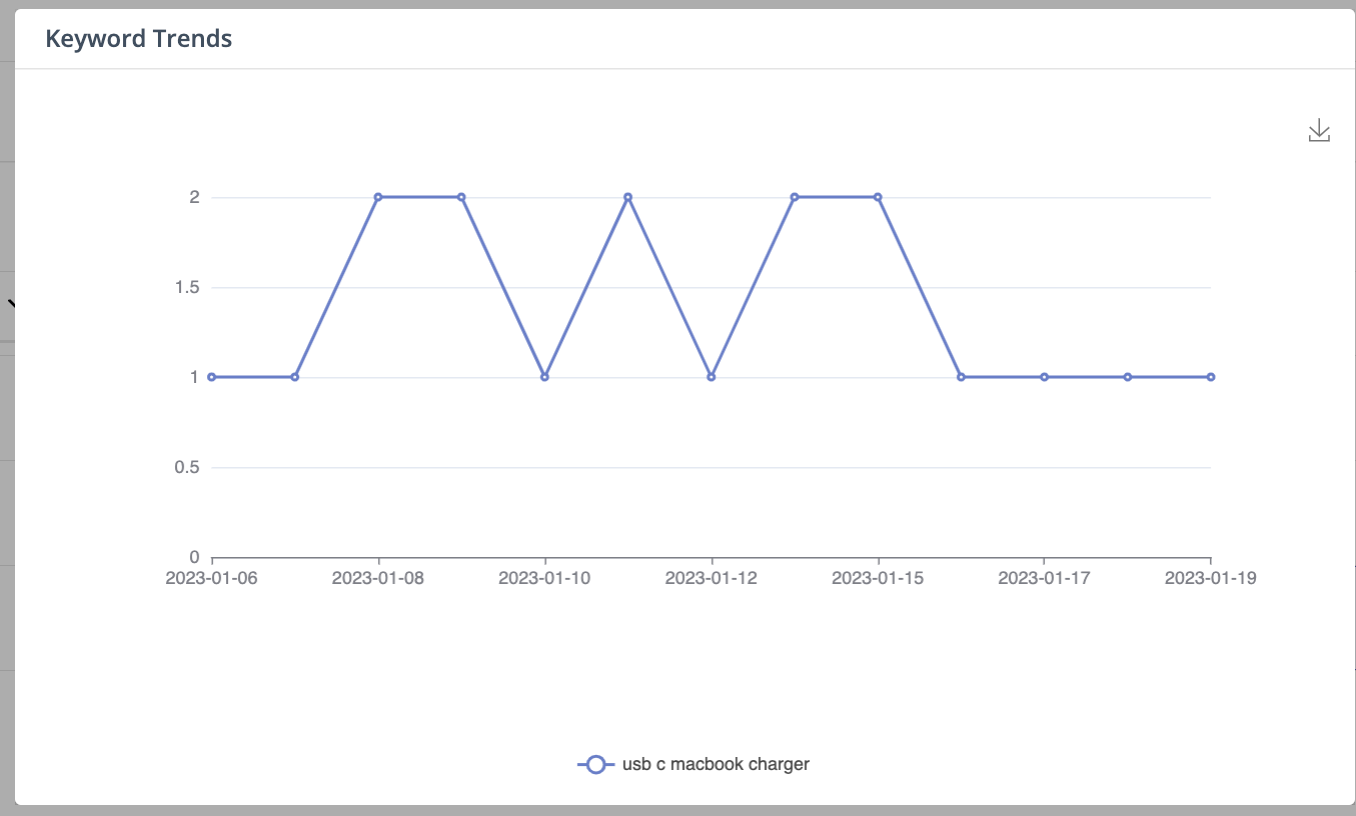Viewport: 1356px width, 816px height.
Task: Select the first data point on 2023-01-06
Action: coord(210,377)
